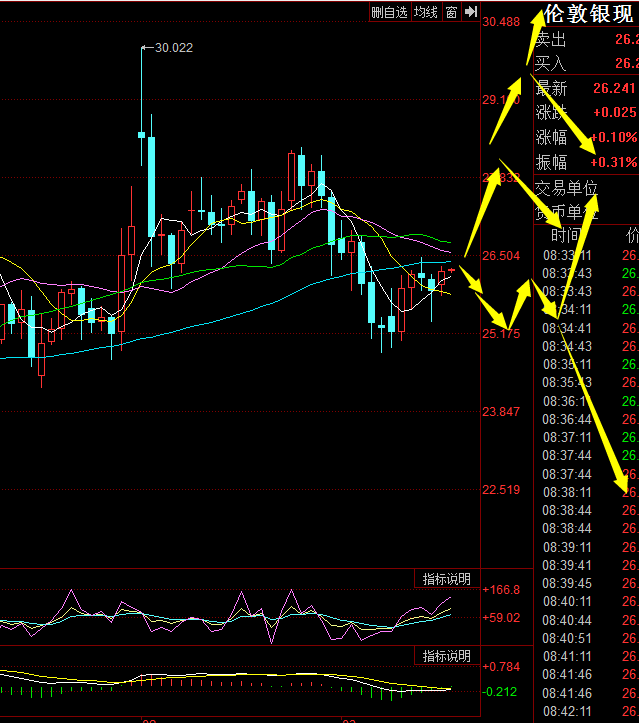Click the +0.784 indicator scale label
This screenshot has width=639, height=723.
point(501,667)
